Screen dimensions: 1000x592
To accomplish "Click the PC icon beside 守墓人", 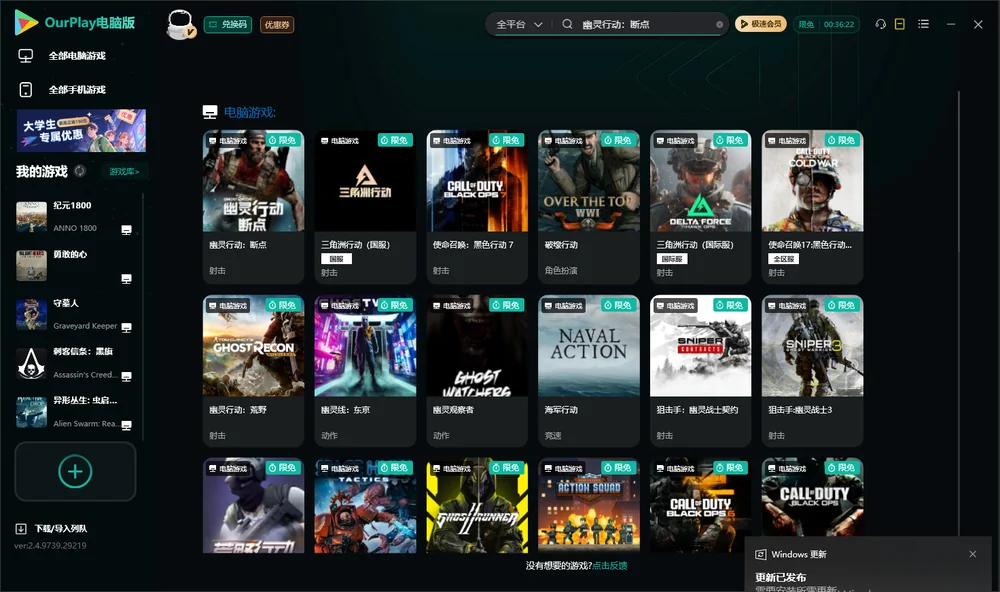I will coord(126,328).
